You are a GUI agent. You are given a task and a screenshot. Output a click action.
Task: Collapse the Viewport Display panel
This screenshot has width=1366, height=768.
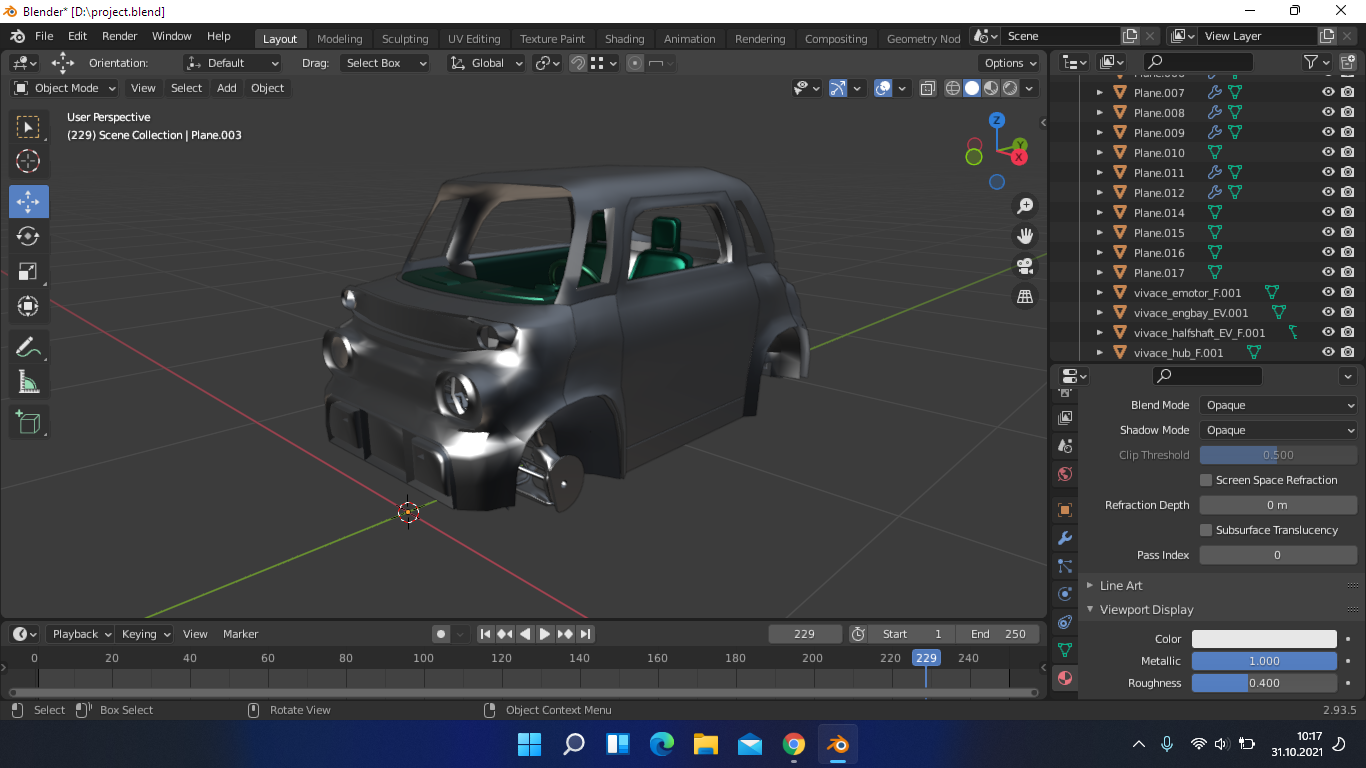click(1146, 609)
